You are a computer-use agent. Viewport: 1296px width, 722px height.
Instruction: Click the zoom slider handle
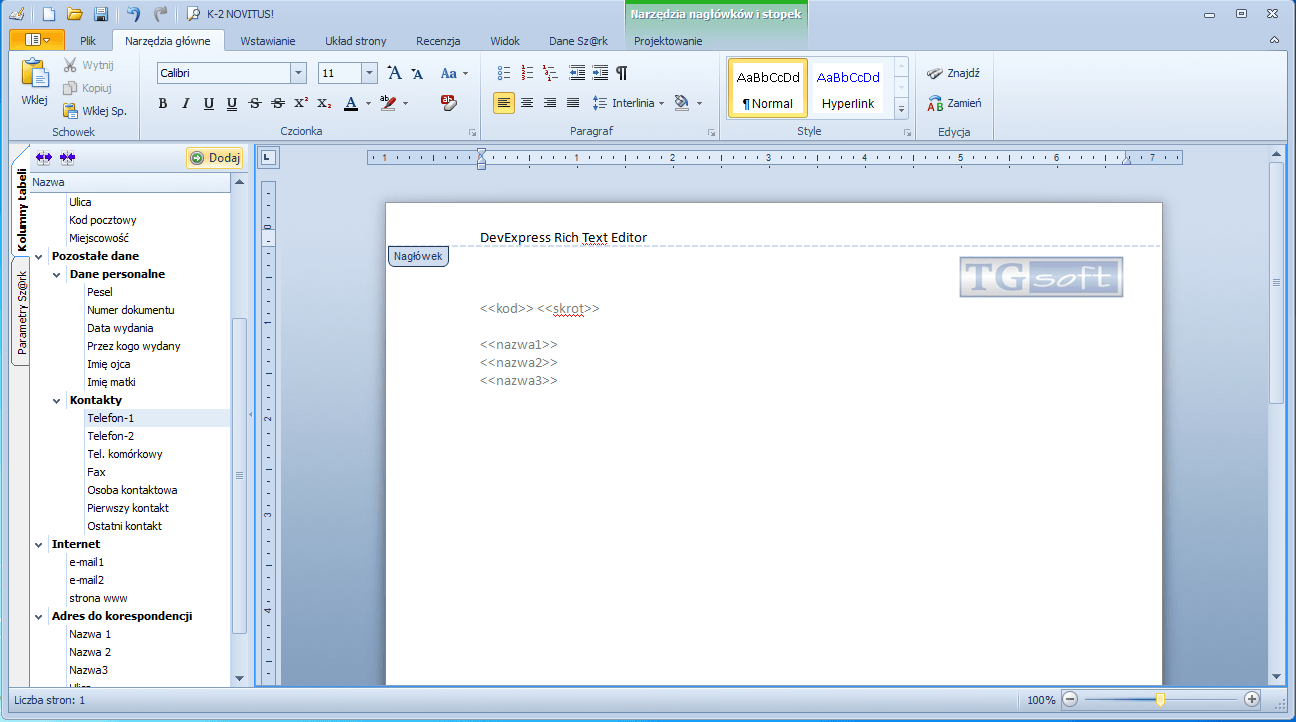(x=1160, y=700)
